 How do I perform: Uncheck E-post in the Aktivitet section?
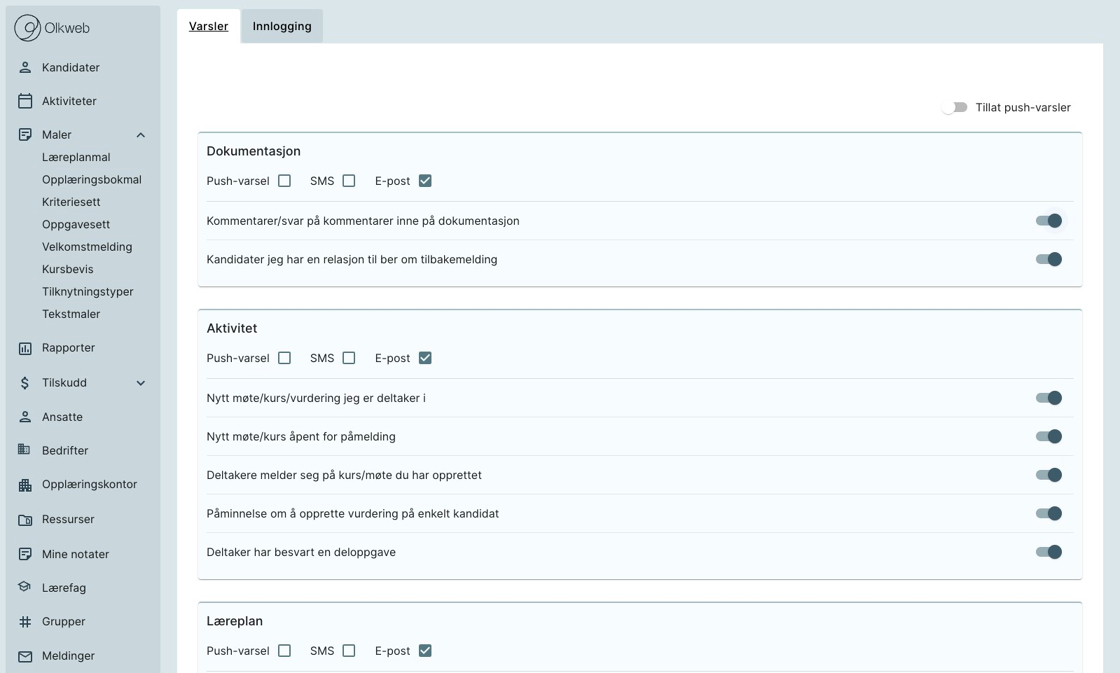click(x=425, y=358)
